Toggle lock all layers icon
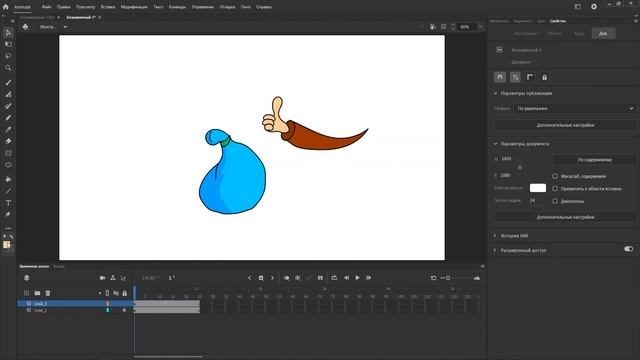The height and width of the screenshot is (360, 640). (124, 293)
